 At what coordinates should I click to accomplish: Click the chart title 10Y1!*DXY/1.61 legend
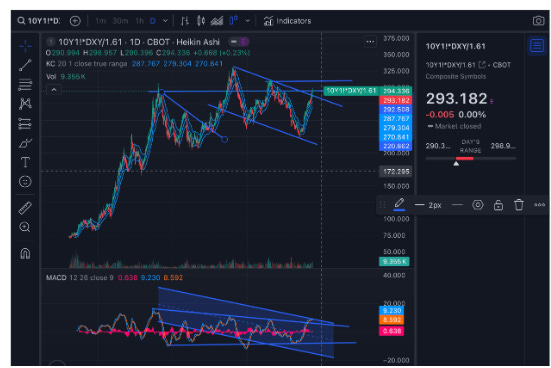coord(90,42)
